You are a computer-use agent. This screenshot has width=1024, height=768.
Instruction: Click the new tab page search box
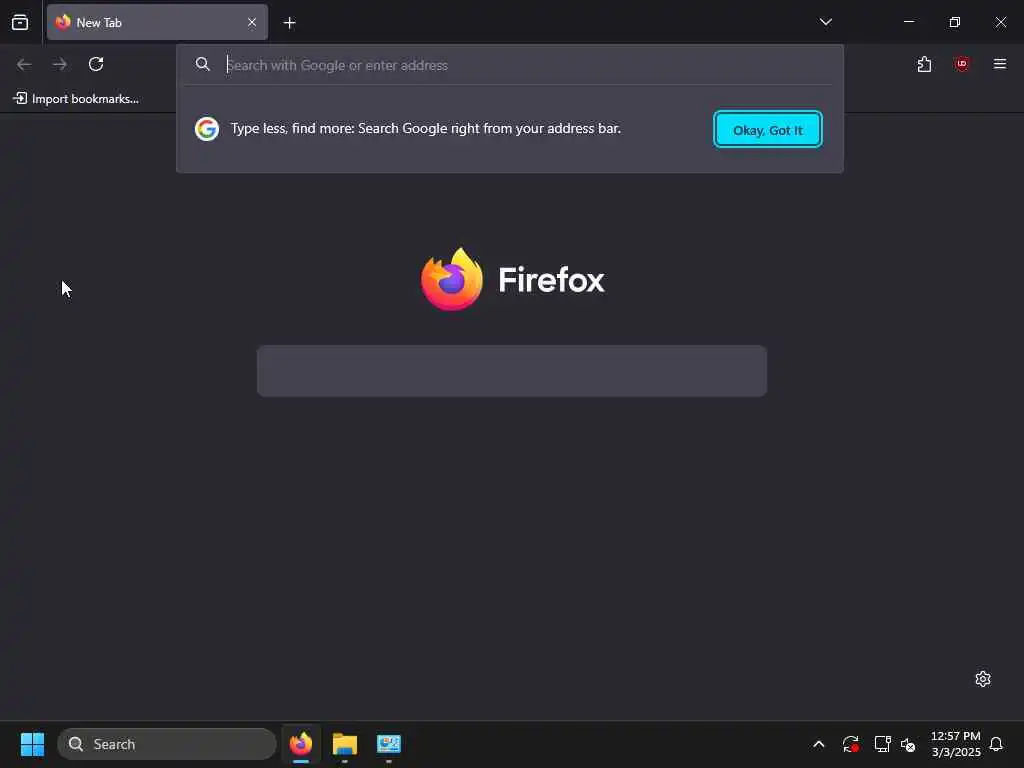(511, 371)
